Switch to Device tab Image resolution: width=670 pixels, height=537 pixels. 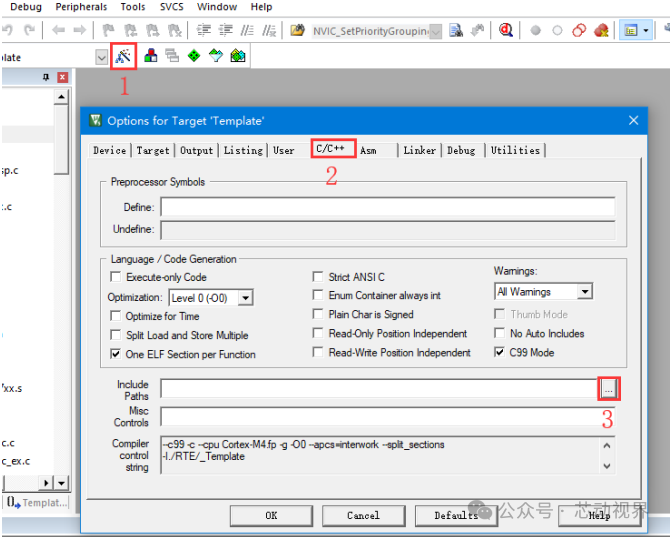(x=110, y=150)
